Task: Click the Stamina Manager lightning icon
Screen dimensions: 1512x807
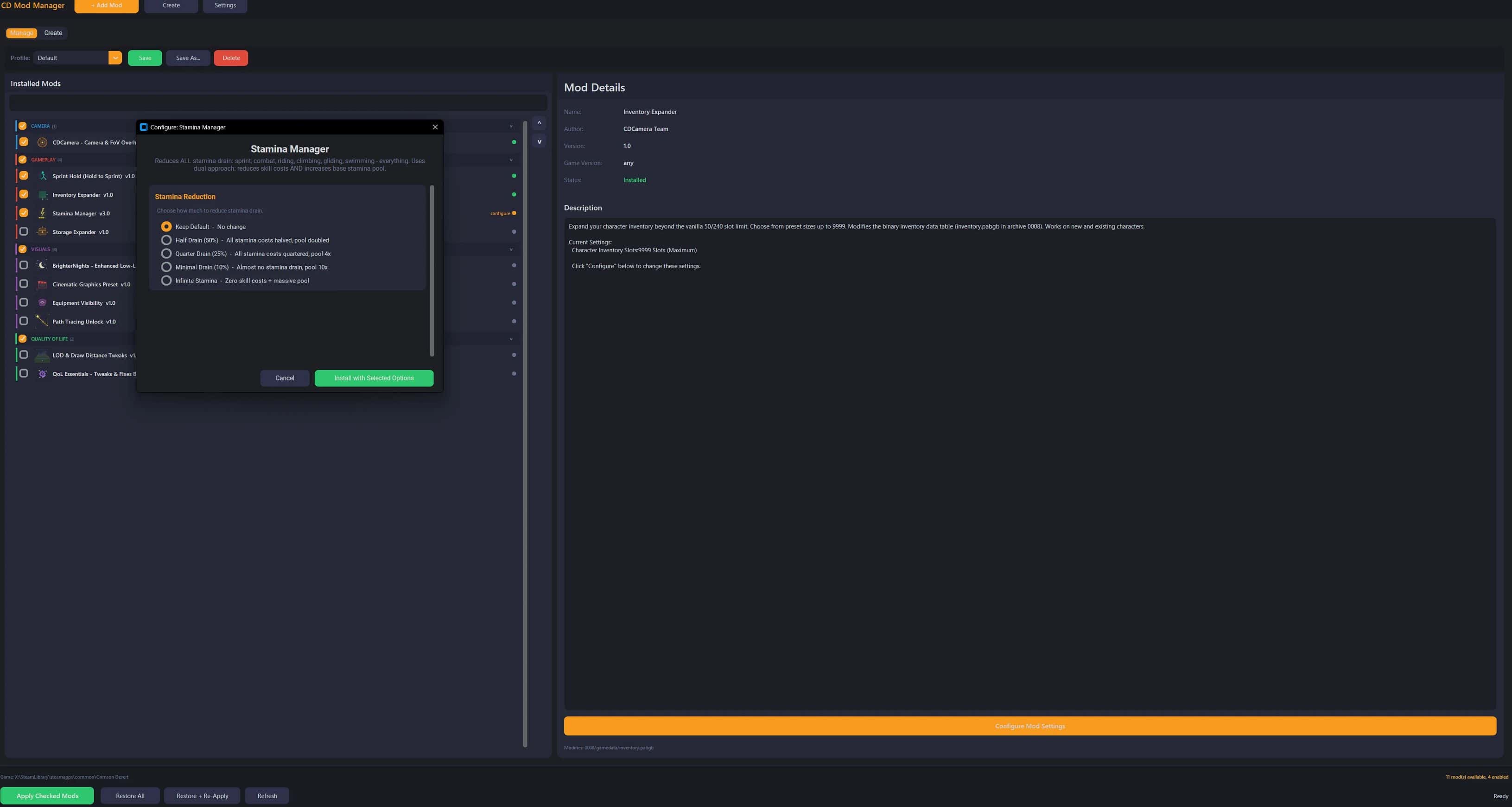Action: tap(42, 213)
